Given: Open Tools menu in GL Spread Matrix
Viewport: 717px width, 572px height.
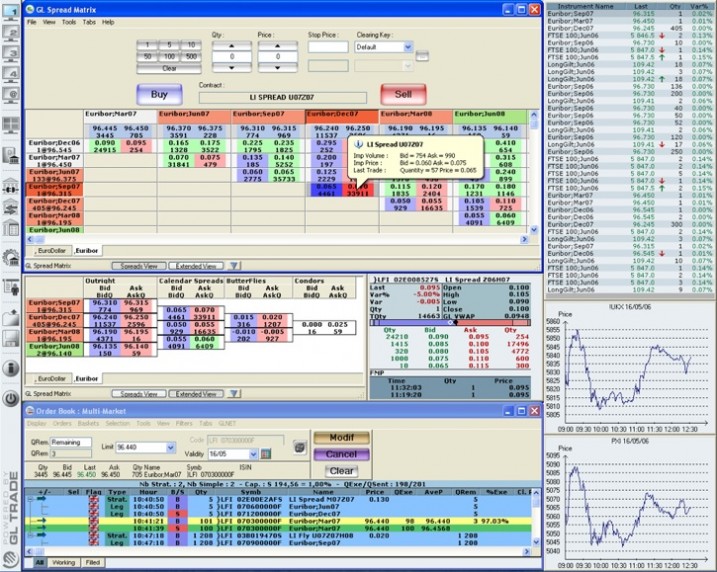Looking at the screenshot, I should click(69, 22).
